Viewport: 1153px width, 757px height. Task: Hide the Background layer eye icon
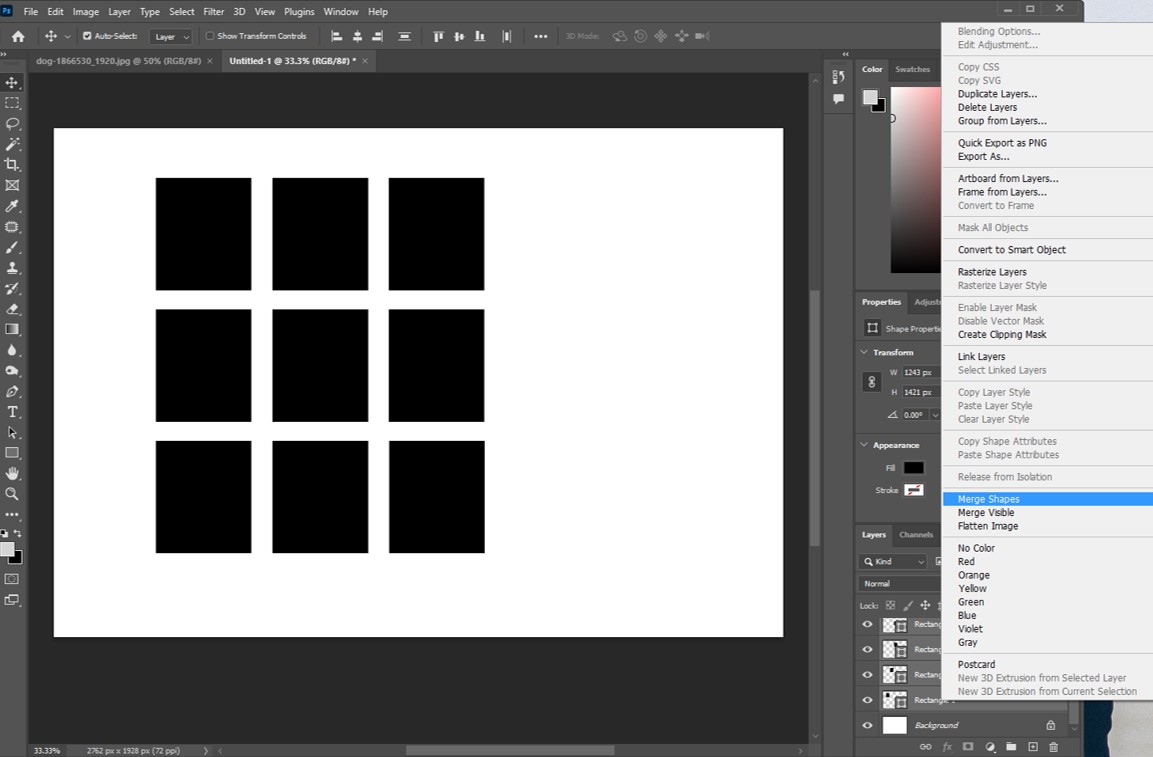click(x=868, y=725)
